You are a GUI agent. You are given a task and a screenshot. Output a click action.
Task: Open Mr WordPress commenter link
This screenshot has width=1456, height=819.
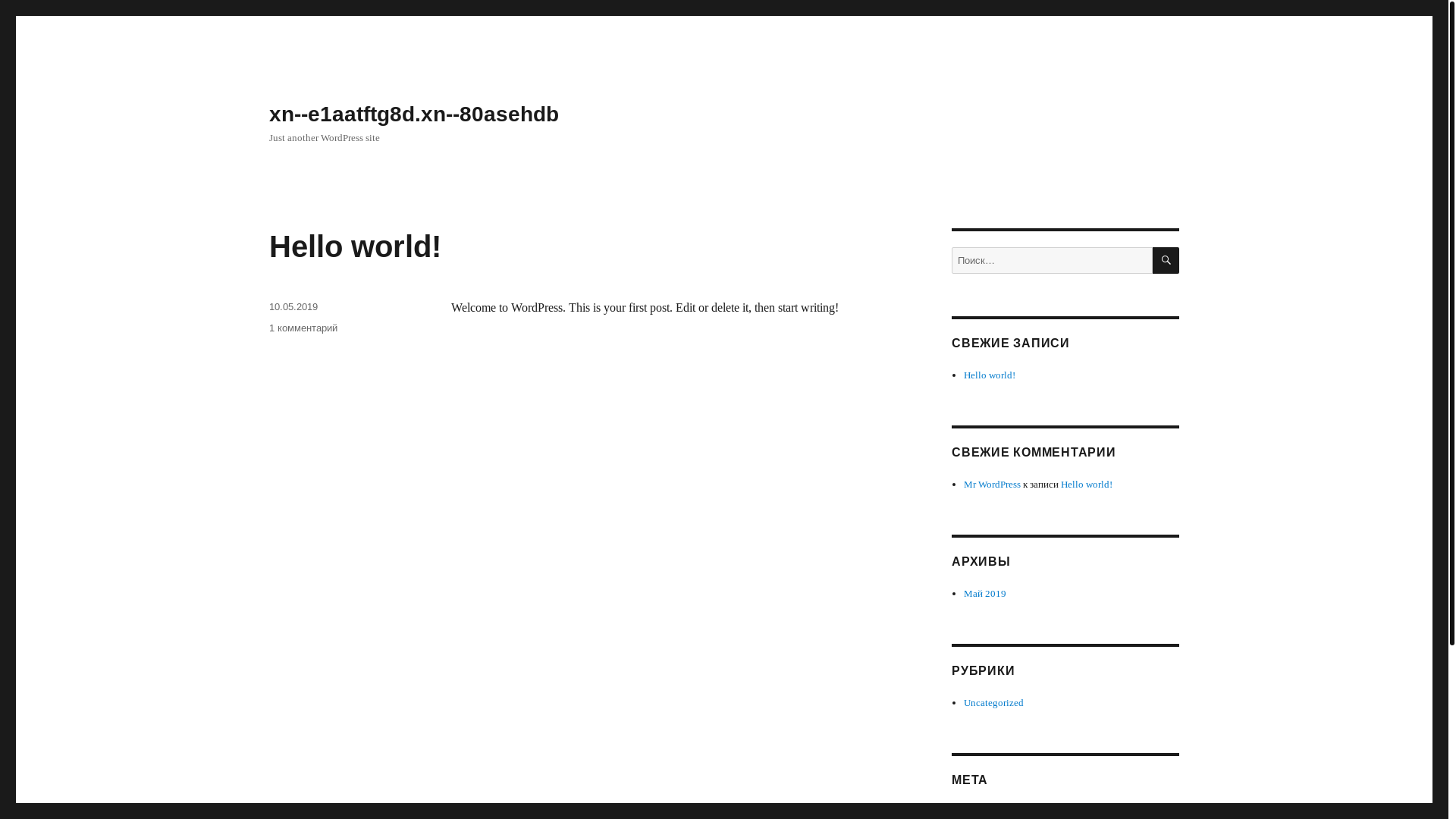[992, 485]
